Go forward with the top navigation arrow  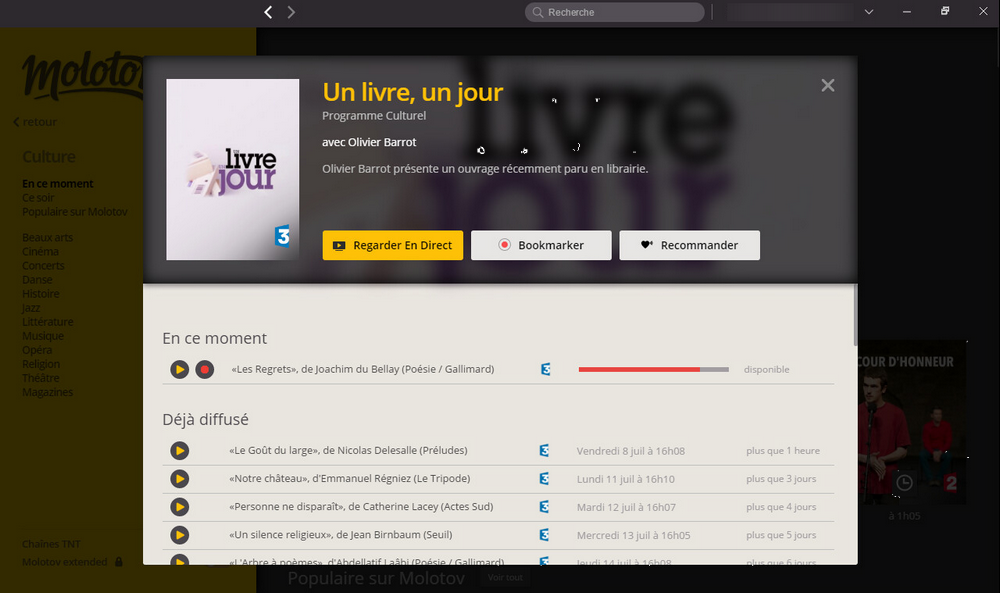291,12
